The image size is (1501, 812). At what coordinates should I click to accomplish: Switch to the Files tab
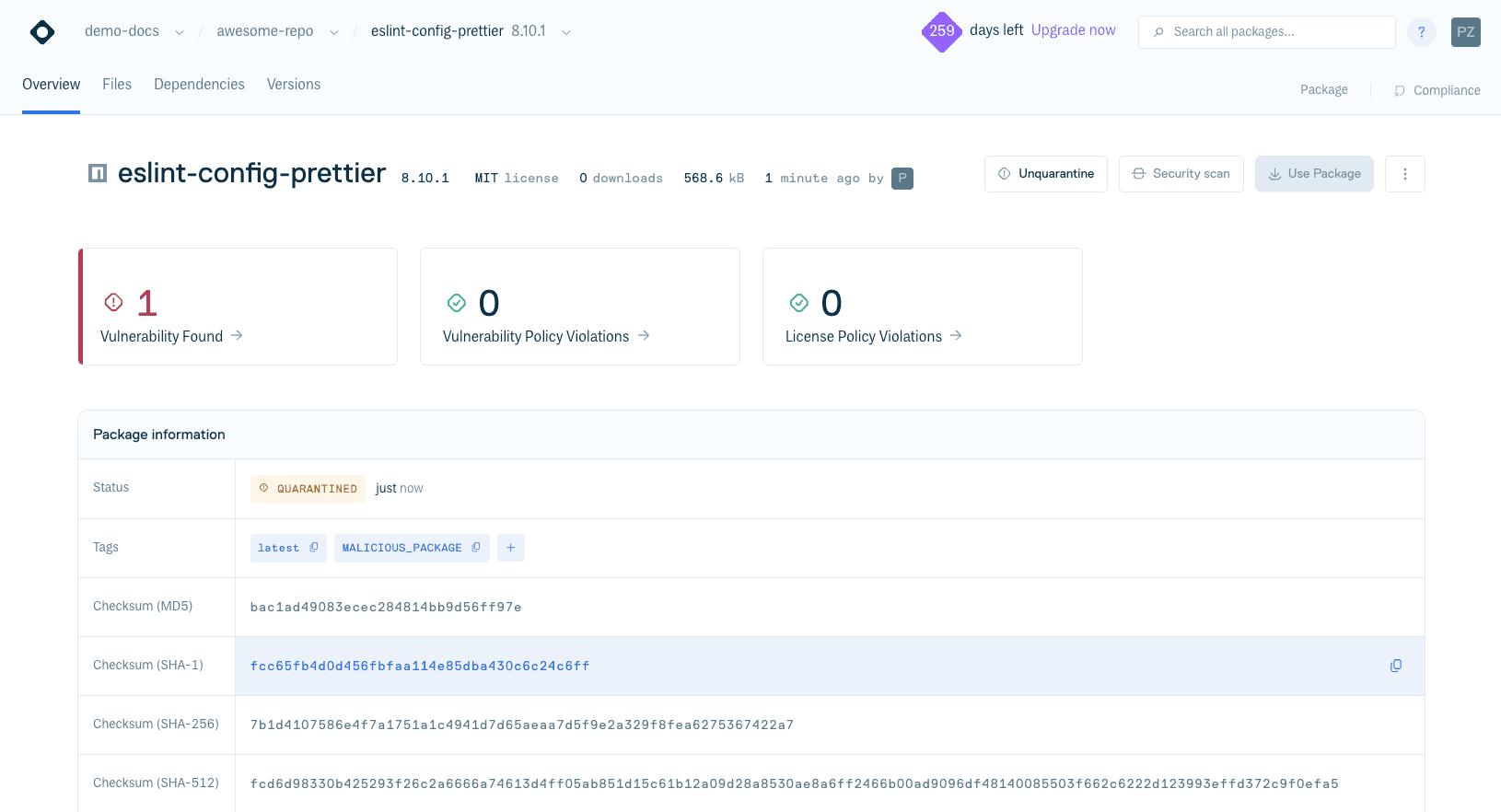[x=117, y=85]
